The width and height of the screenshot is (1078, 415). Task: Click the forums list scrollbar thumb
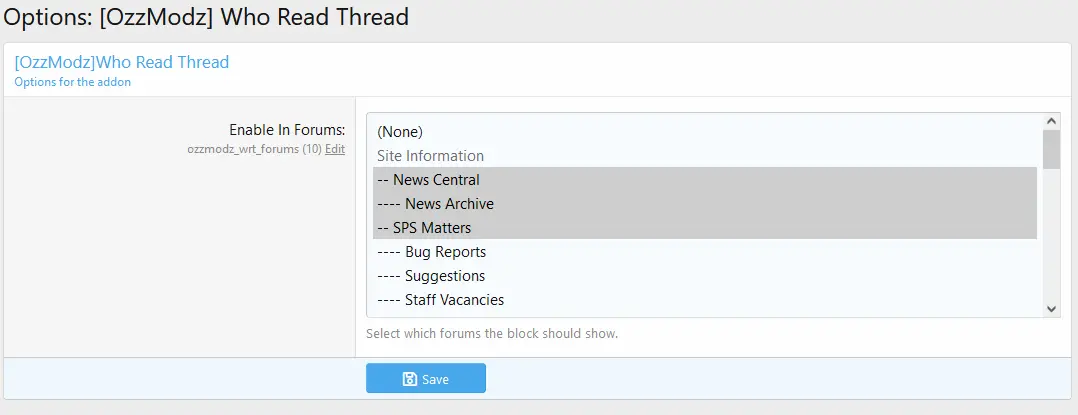[1051, 150]
